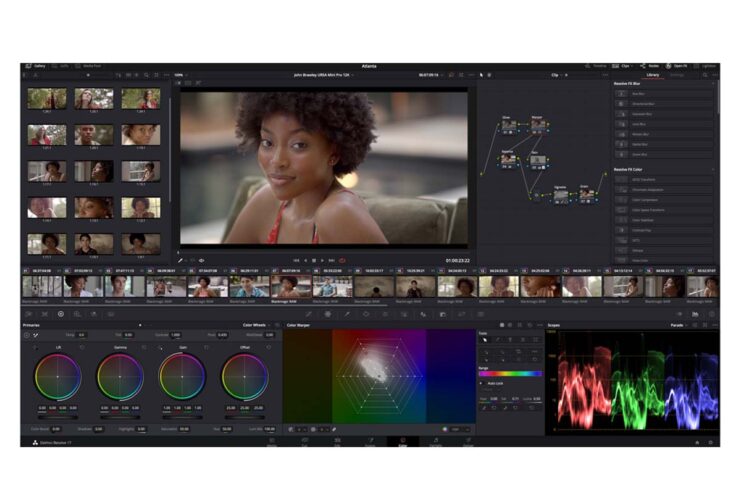Go to the Deliver page
The width and height of the screenshot is (741, 486).
[468, 442]
